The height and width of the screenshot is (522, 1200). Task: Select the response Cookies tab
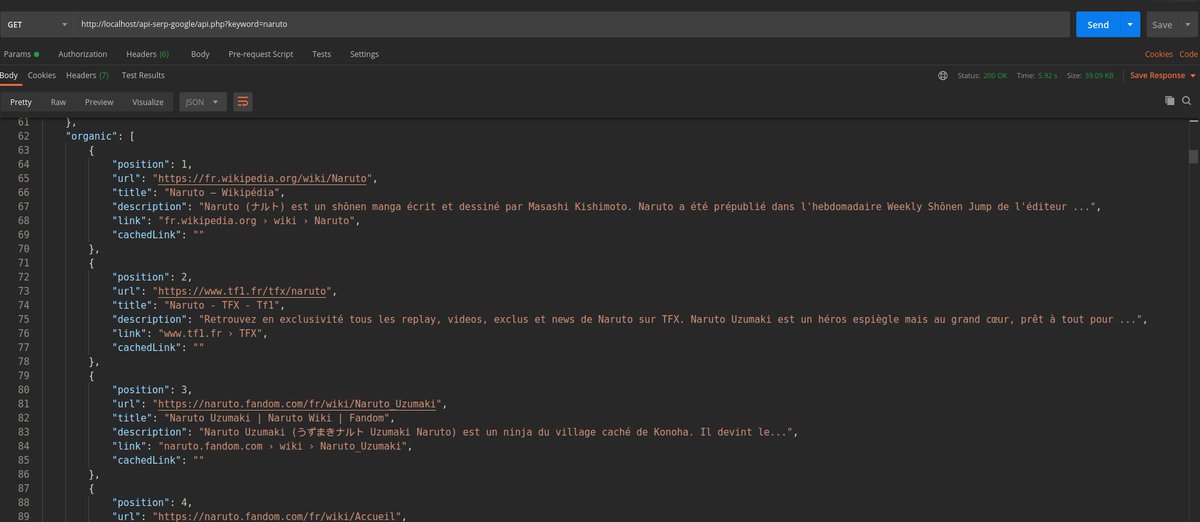coord(42,76)
